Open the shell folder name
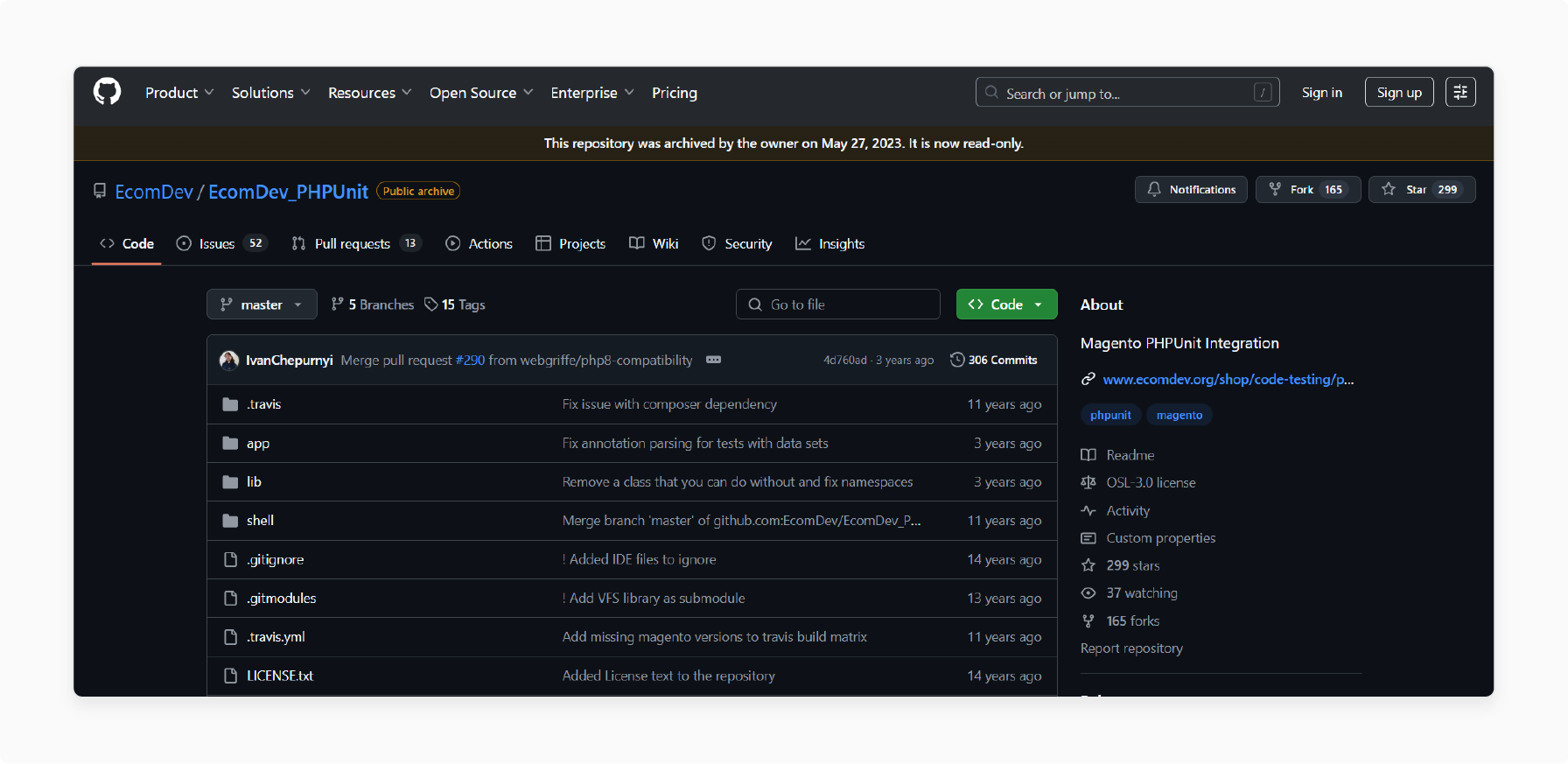1568x764 pixels. pyautogui.click(x=260, y=521)
